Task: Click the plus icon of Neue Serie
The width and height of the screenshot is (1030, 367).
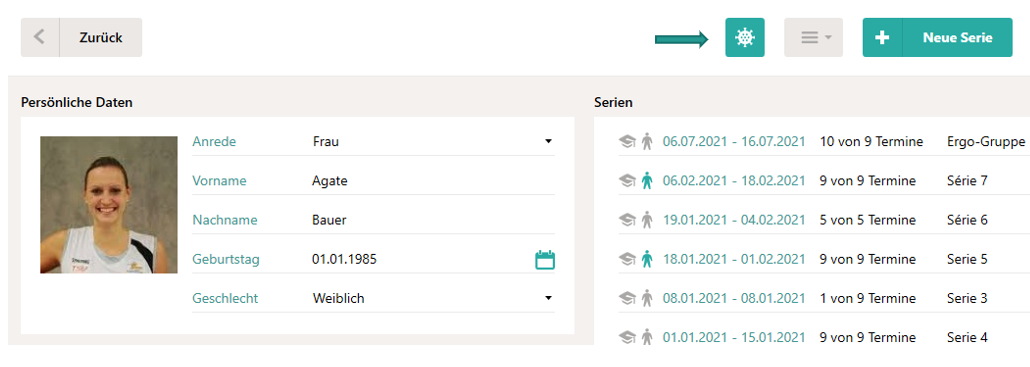Action: 882,37
